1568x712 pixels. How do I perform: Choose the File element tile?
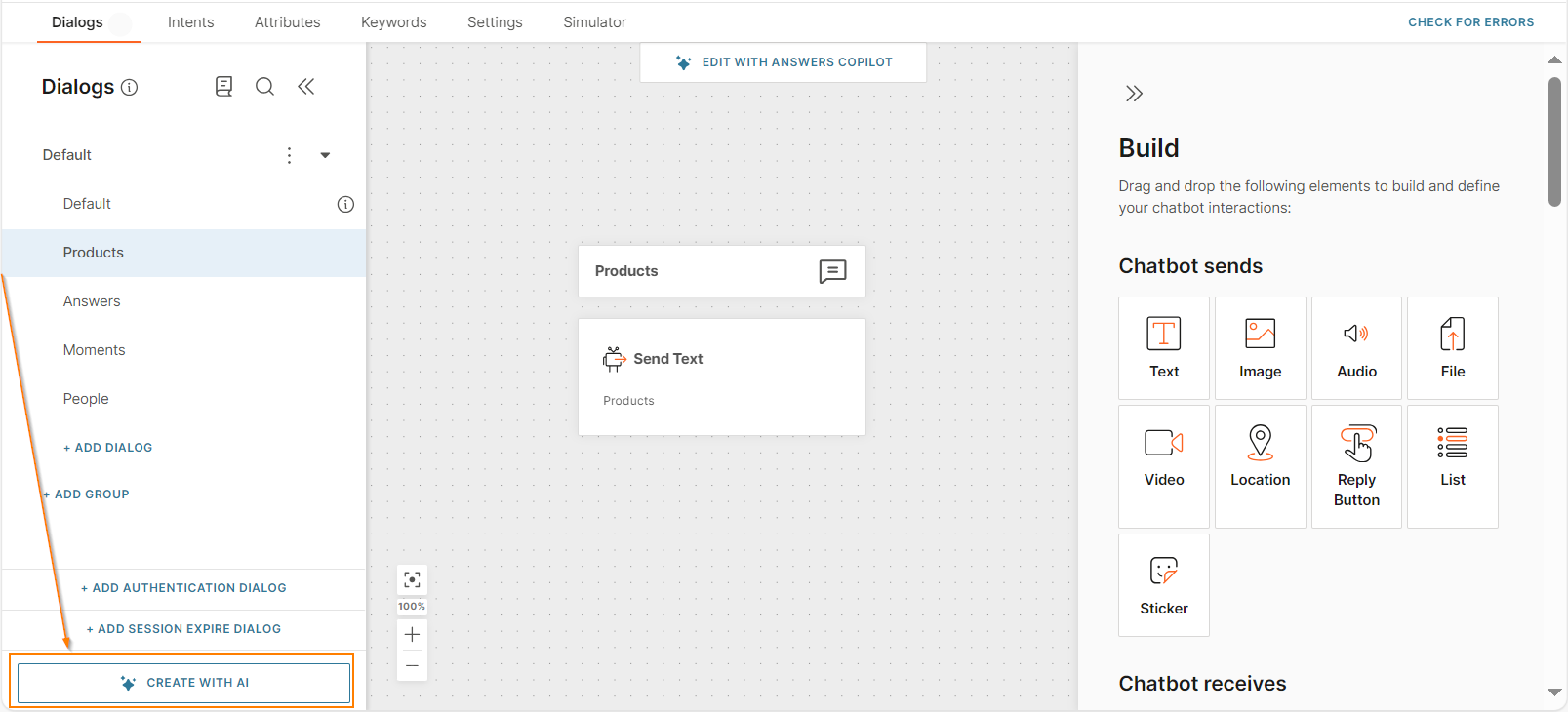click(x=1453, y=348)
